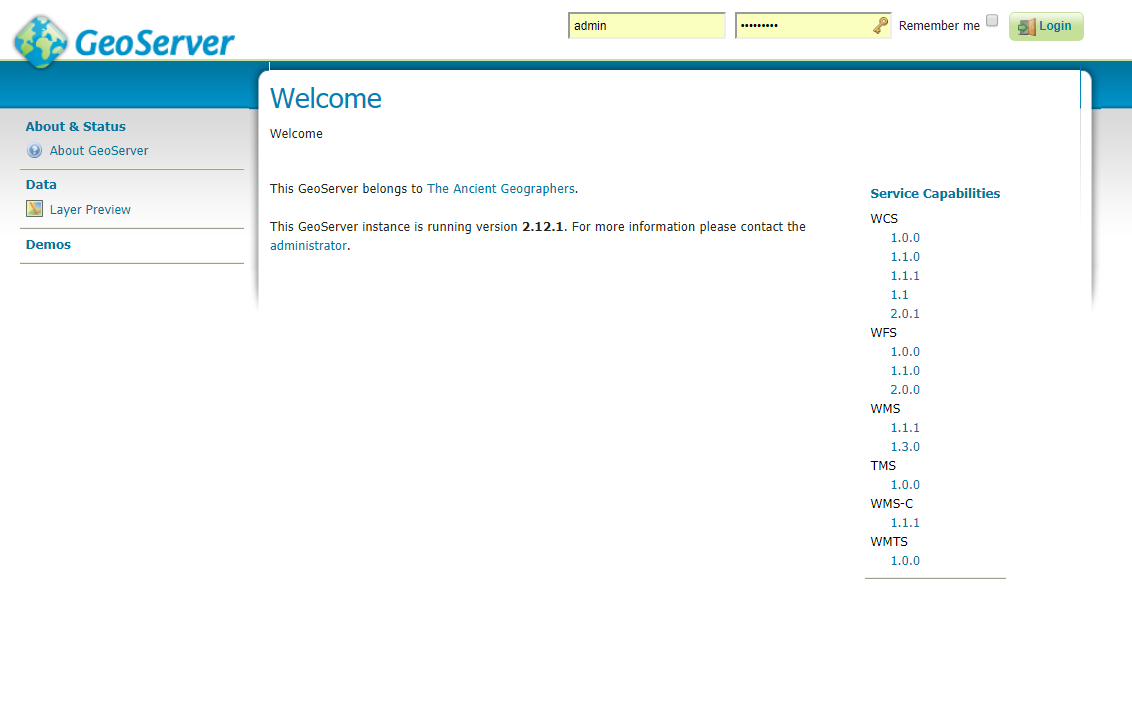This screenshot has width=1132, height=724.
Task: Open WMS 1.1.1 capabilities link
Action: pos(905,427)
